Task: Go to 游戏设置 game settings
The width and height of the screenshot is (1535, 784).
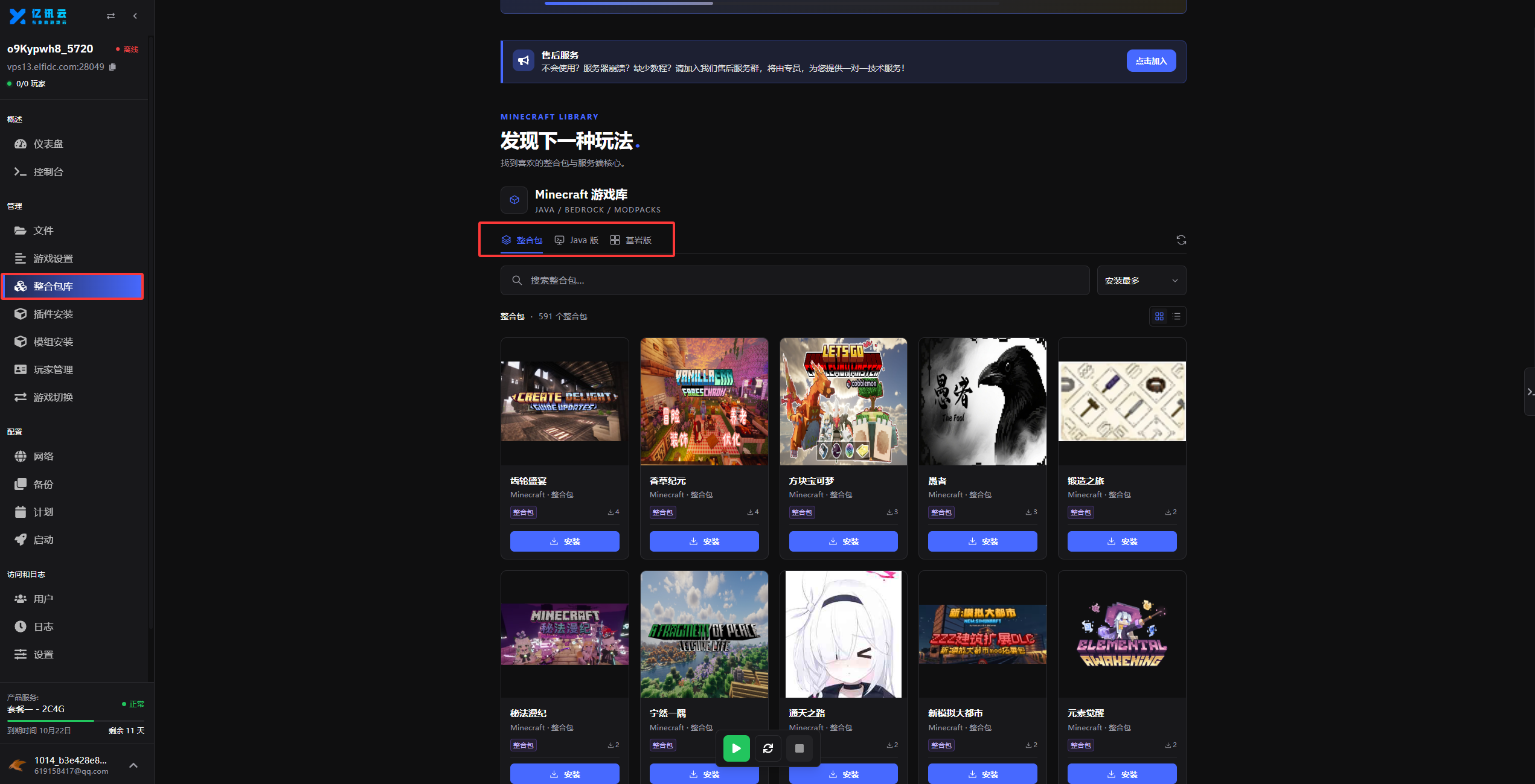Action: click(72, 258)
